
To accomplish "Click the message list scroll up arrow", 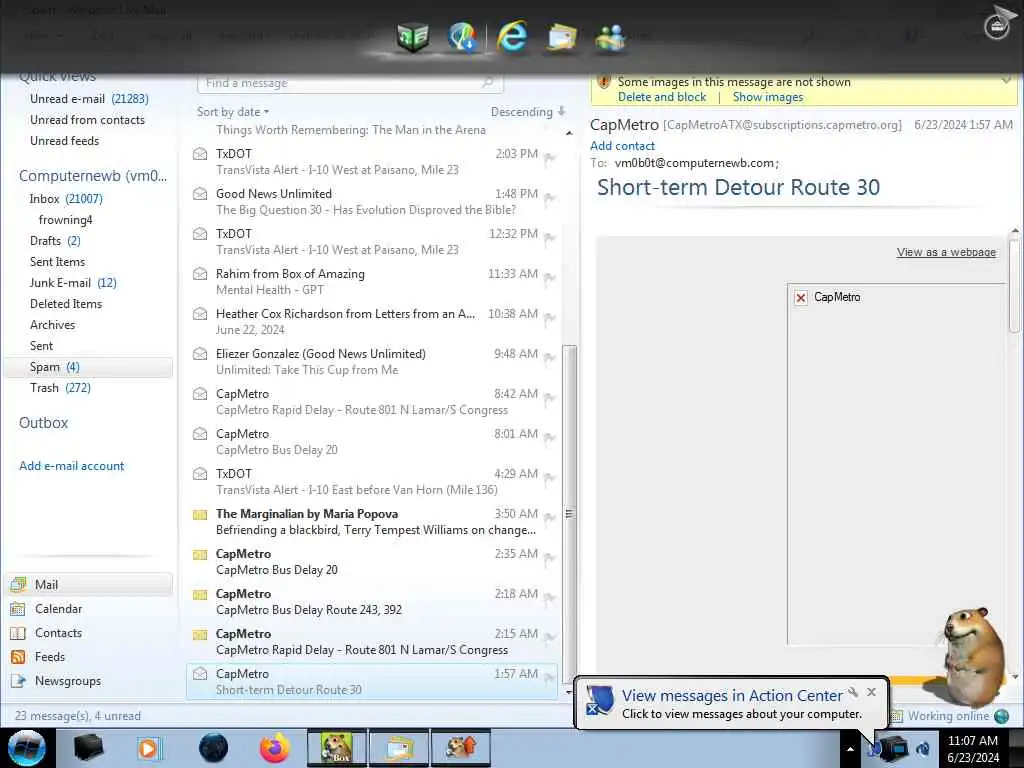I will (x=569, y=133).
